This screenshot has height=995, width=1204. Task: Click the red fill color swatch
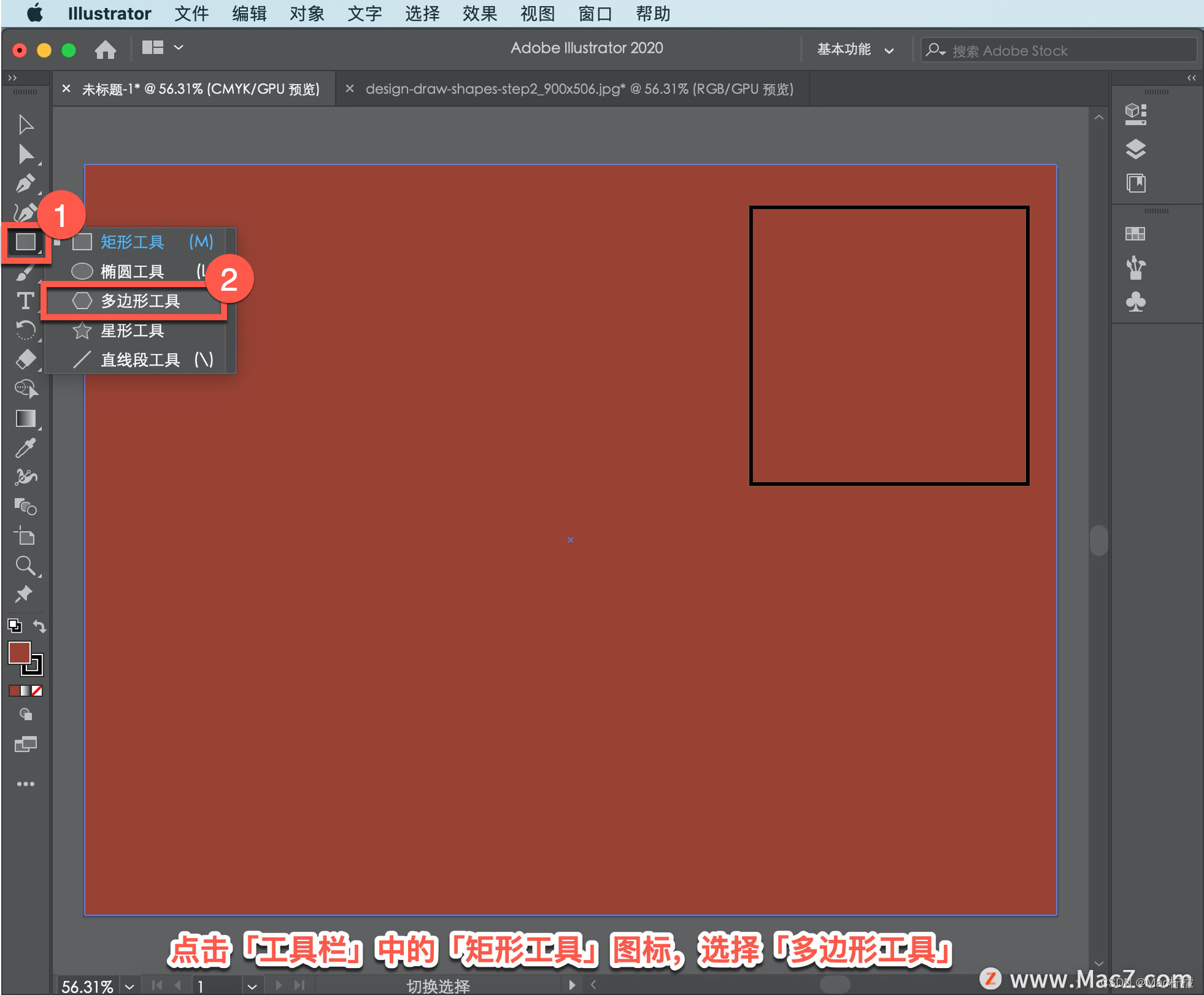click(x=19, y=653)
